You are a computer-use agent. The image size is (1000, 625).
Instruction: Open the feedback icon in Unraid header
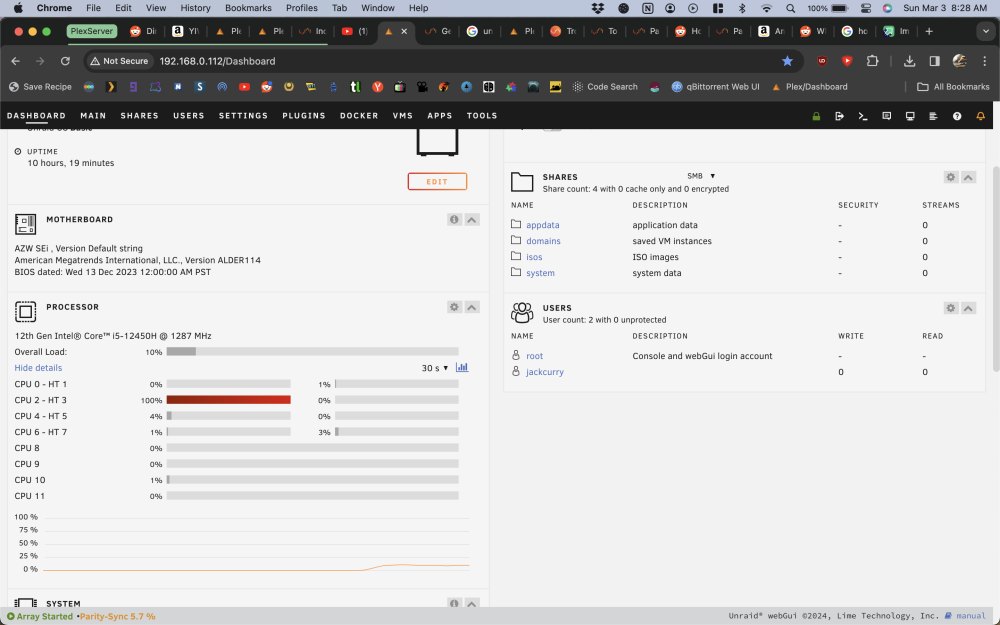coord(886,116)
